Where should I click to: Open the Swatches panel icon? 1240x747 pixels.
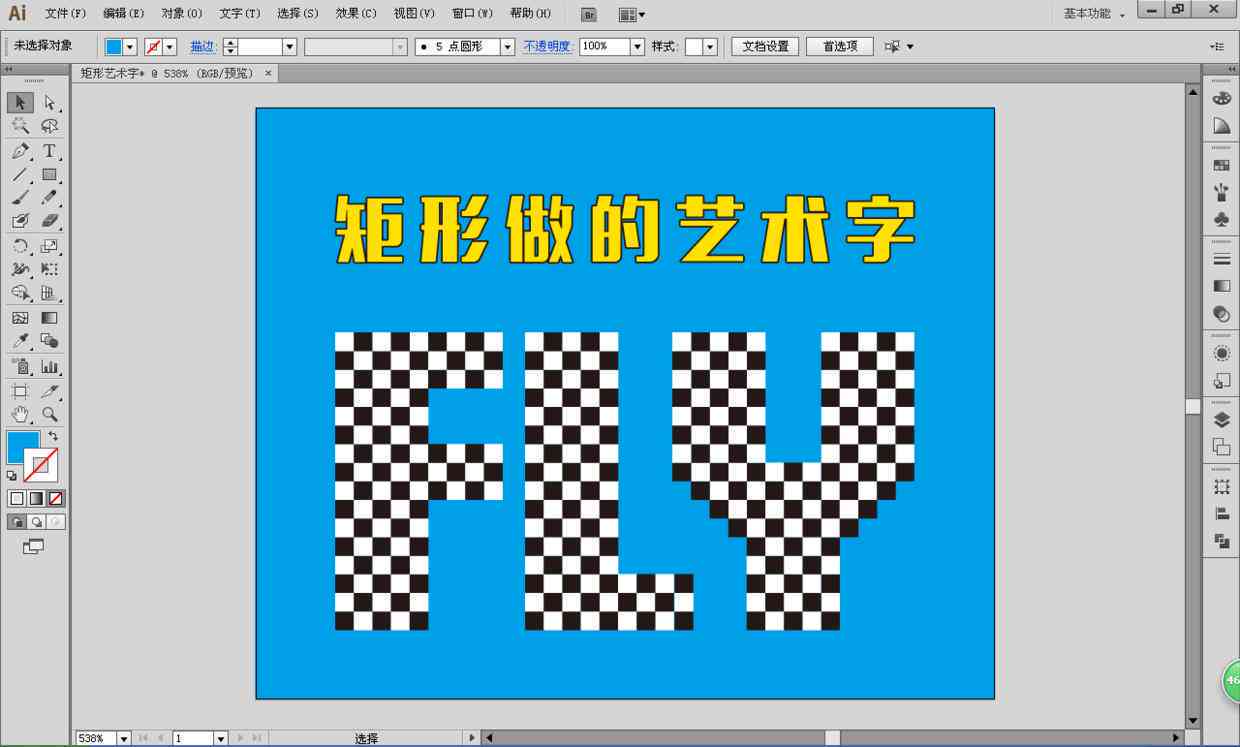tap(1221, 165)
